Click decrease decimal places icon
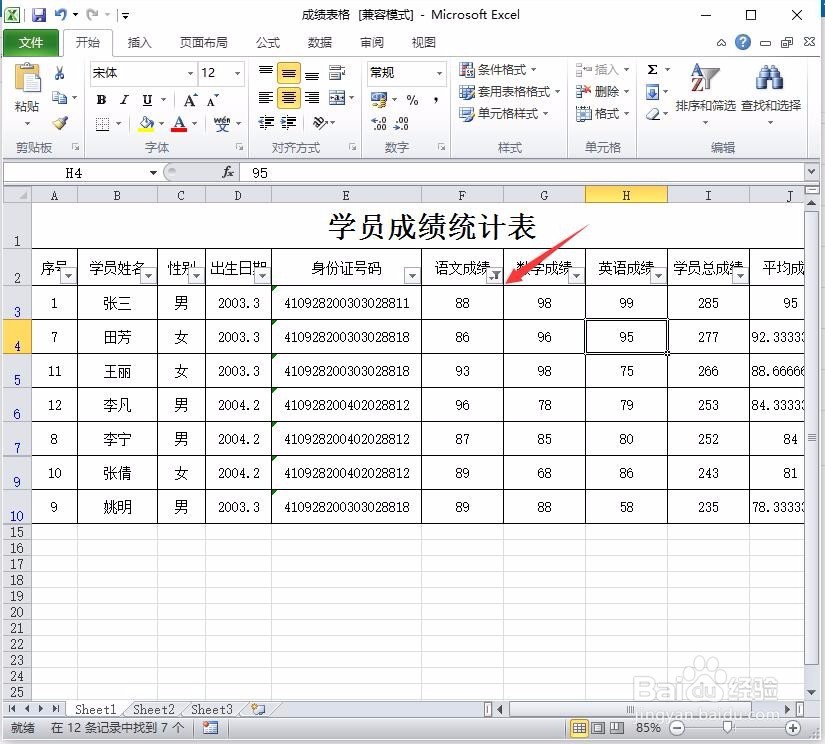 401,124
